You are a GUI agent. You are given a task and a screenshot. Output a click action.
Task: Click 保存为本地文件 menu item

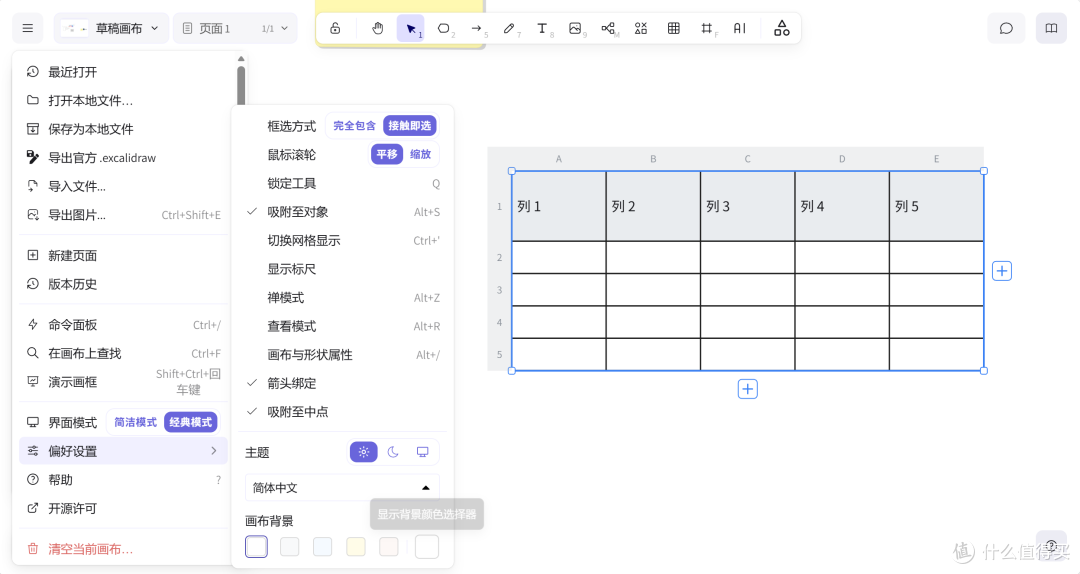123,129
